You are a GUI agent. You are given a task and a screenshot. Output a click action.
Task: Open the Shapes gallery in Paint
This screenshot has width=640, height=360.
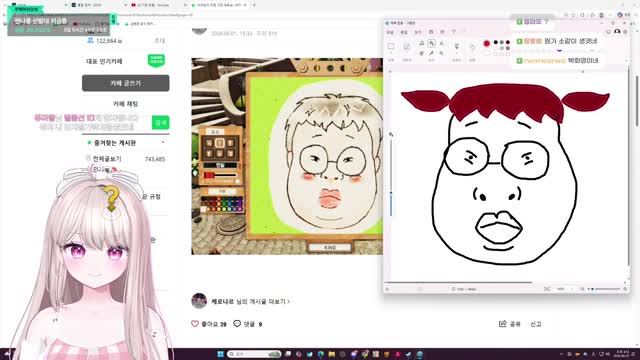click(x=472, y=47)
